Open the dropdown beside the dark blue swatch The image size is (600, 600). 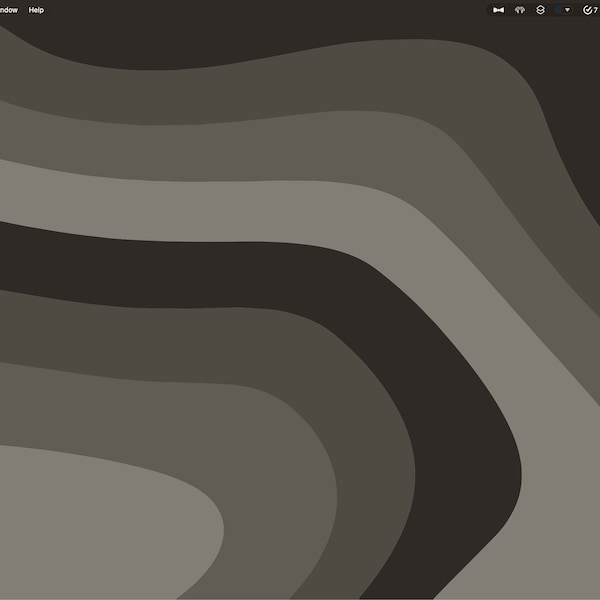coord(567,10)
